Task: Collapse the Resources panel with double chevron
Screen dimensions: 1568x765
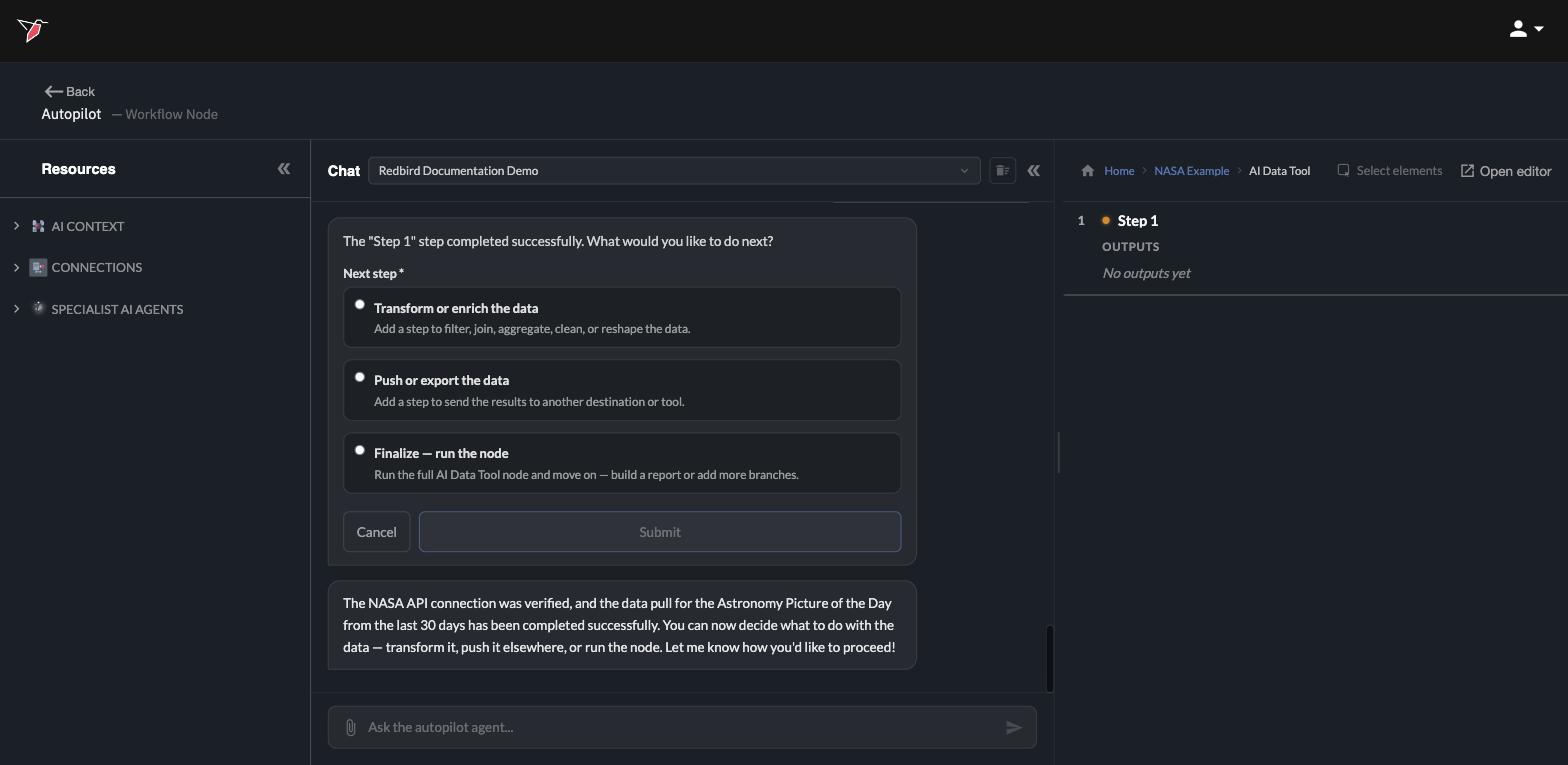Action: 284,169
